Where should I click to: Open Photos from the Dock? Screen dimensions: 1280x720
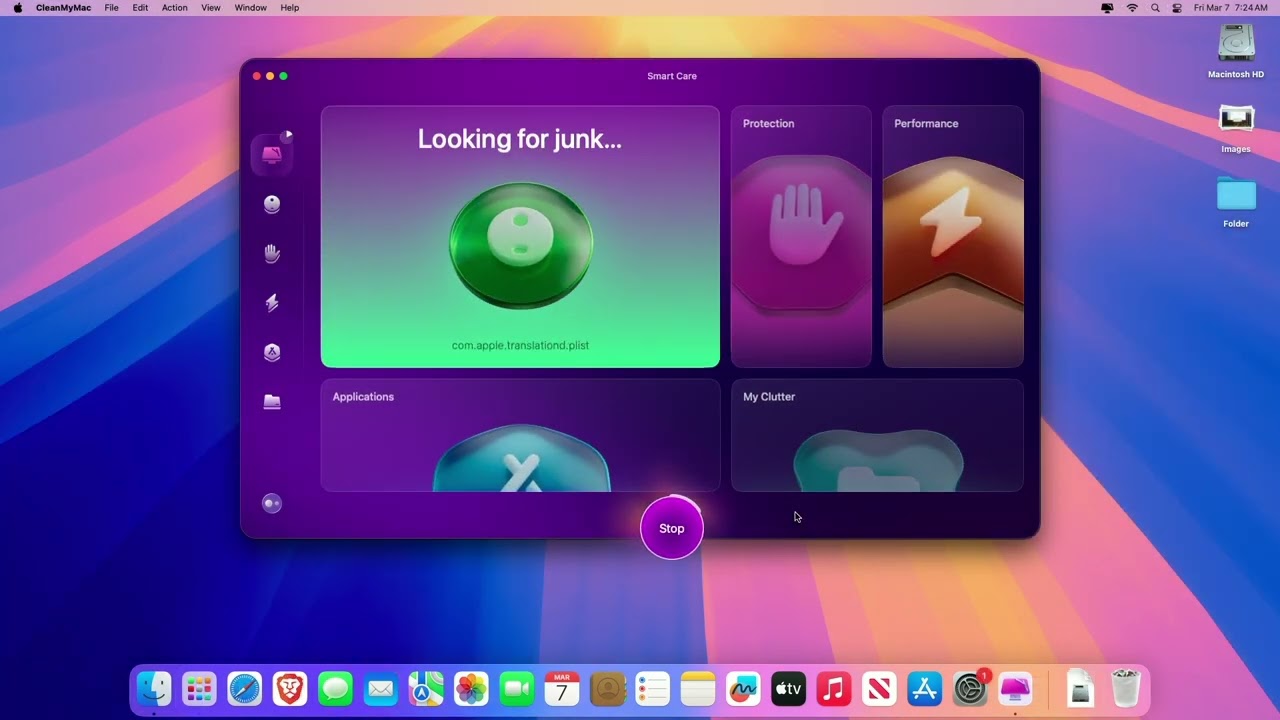471,689
